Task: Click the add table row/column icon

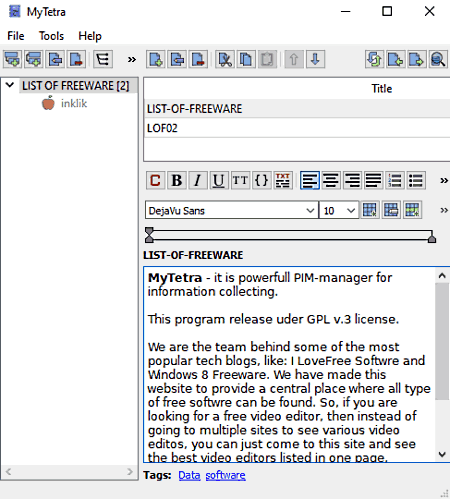Action: 413,210
